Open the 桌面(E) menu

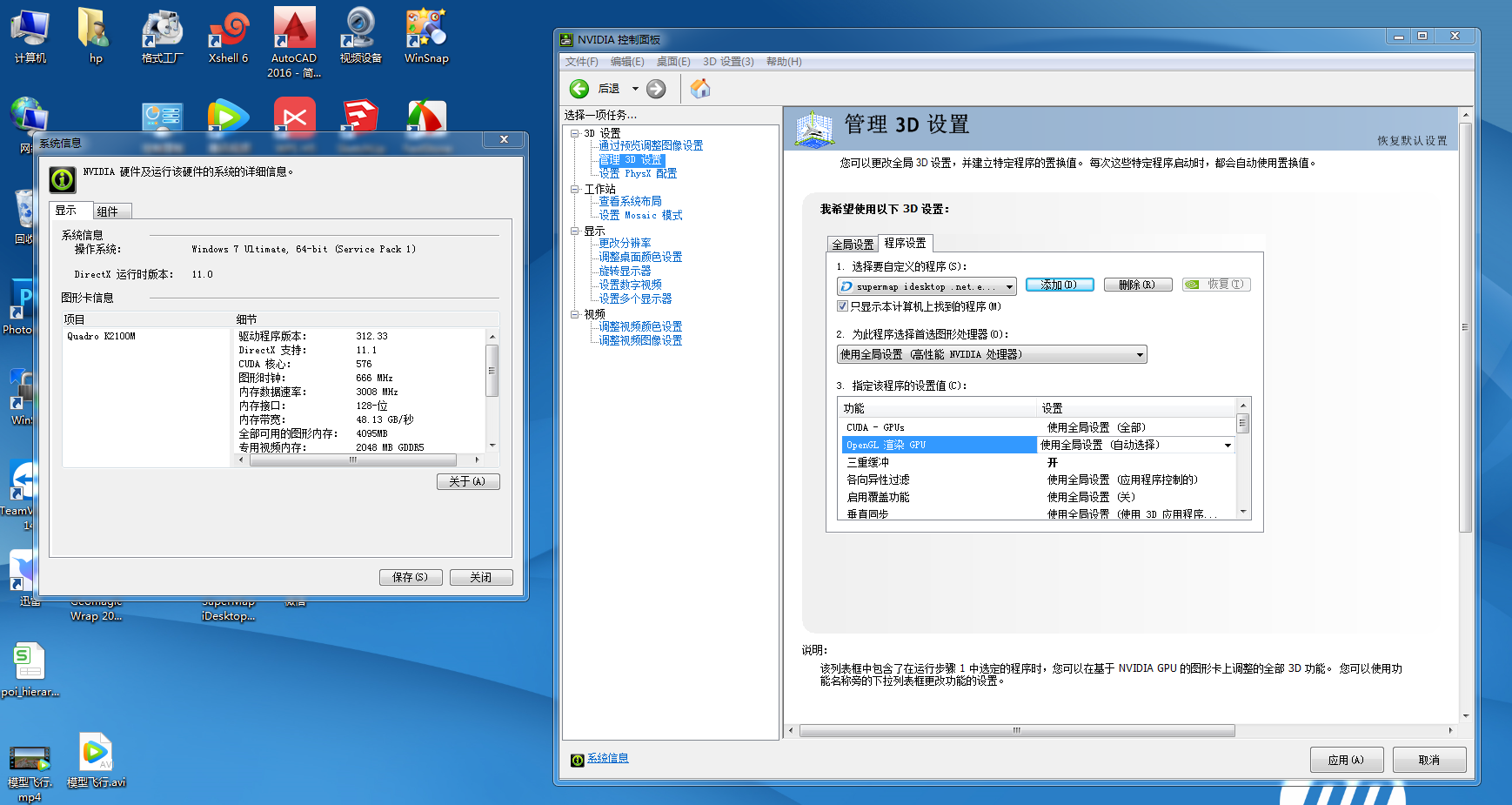pos(673,62)
